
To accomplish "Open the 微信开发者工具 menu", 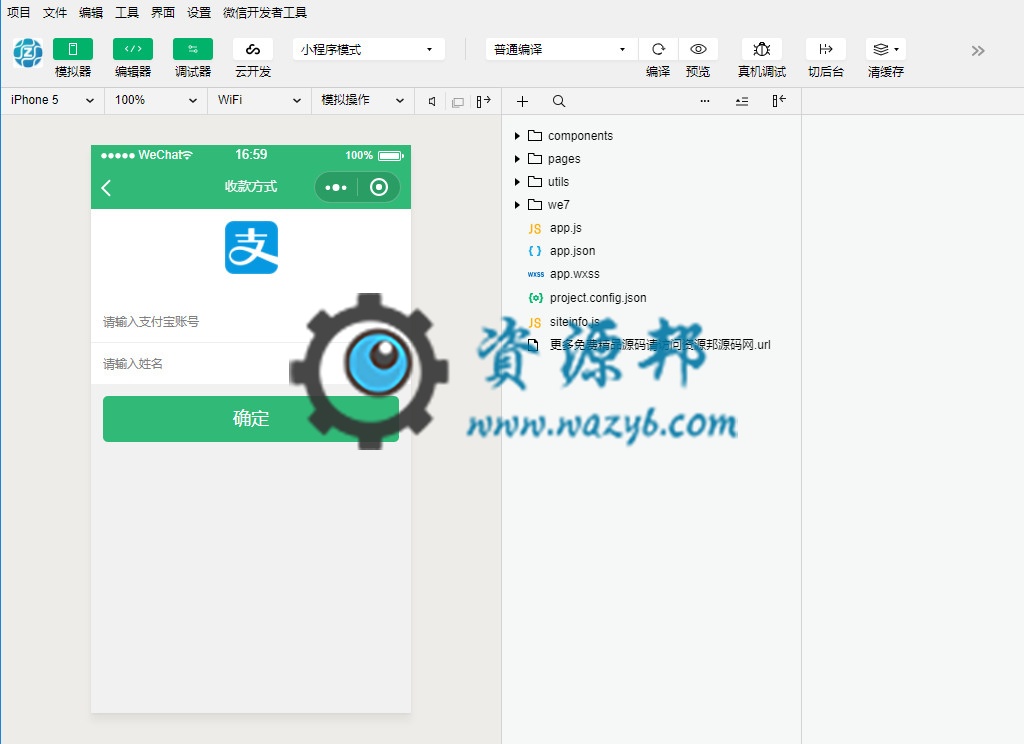I will 264,12.
